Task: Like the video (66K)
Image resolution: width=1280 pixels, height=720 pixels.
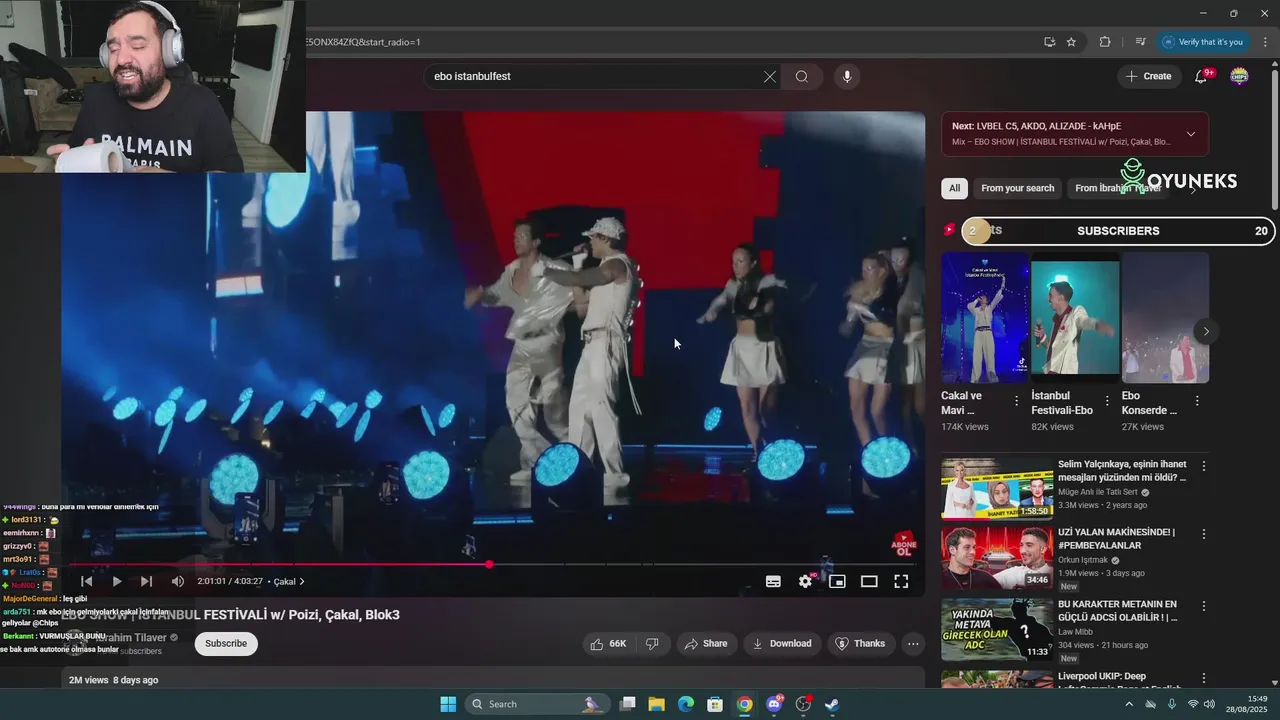Action: point(608,643)
